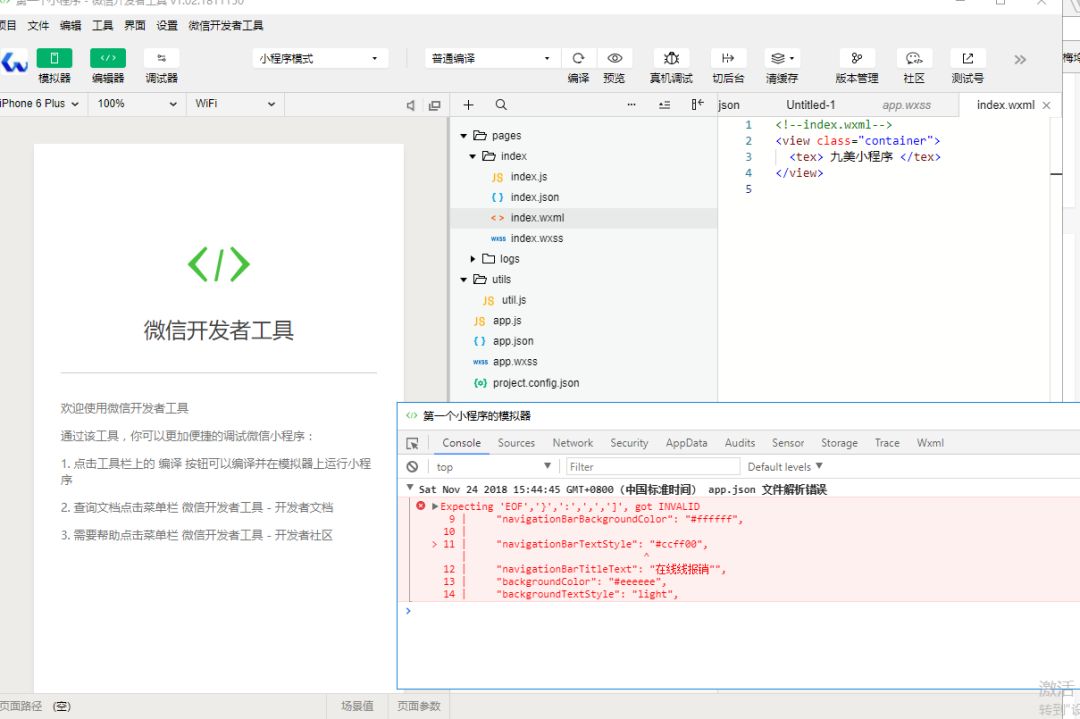The height and width of the screenshot is (719, 1080).
Task: Open the 界面 menu
Action: coord(135,25)
